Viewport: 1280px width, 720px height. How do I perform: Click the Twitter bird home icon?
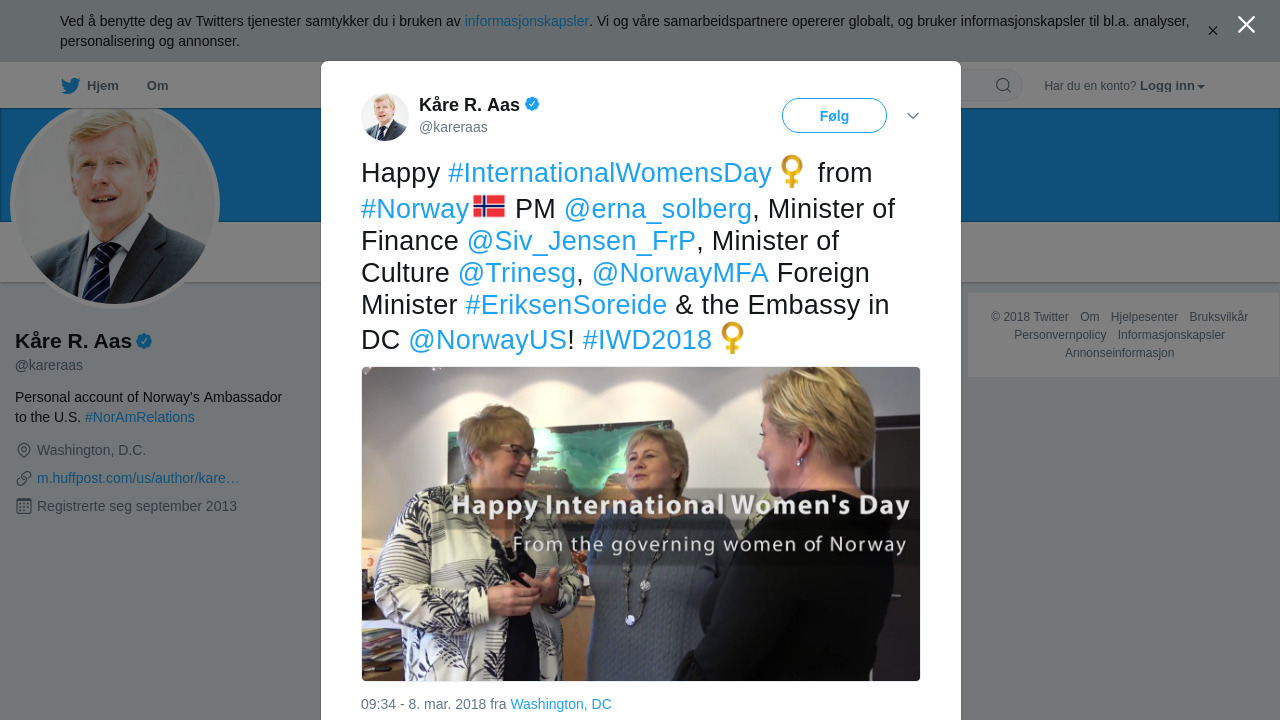pos(70,86)
